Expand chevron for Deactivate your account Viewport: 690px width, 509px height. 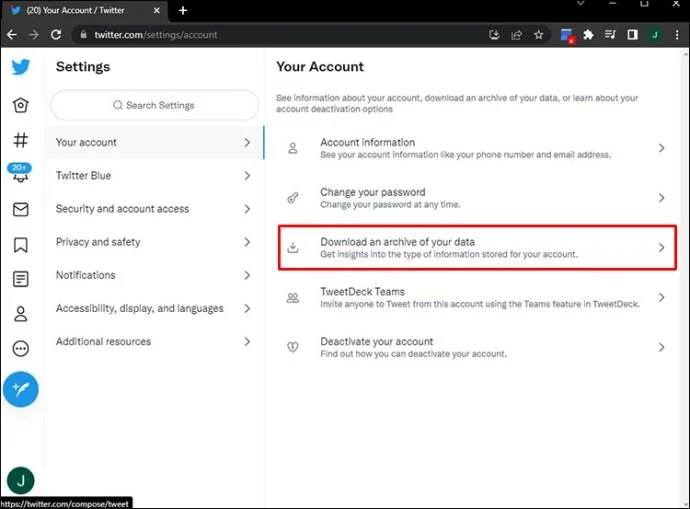661,347
